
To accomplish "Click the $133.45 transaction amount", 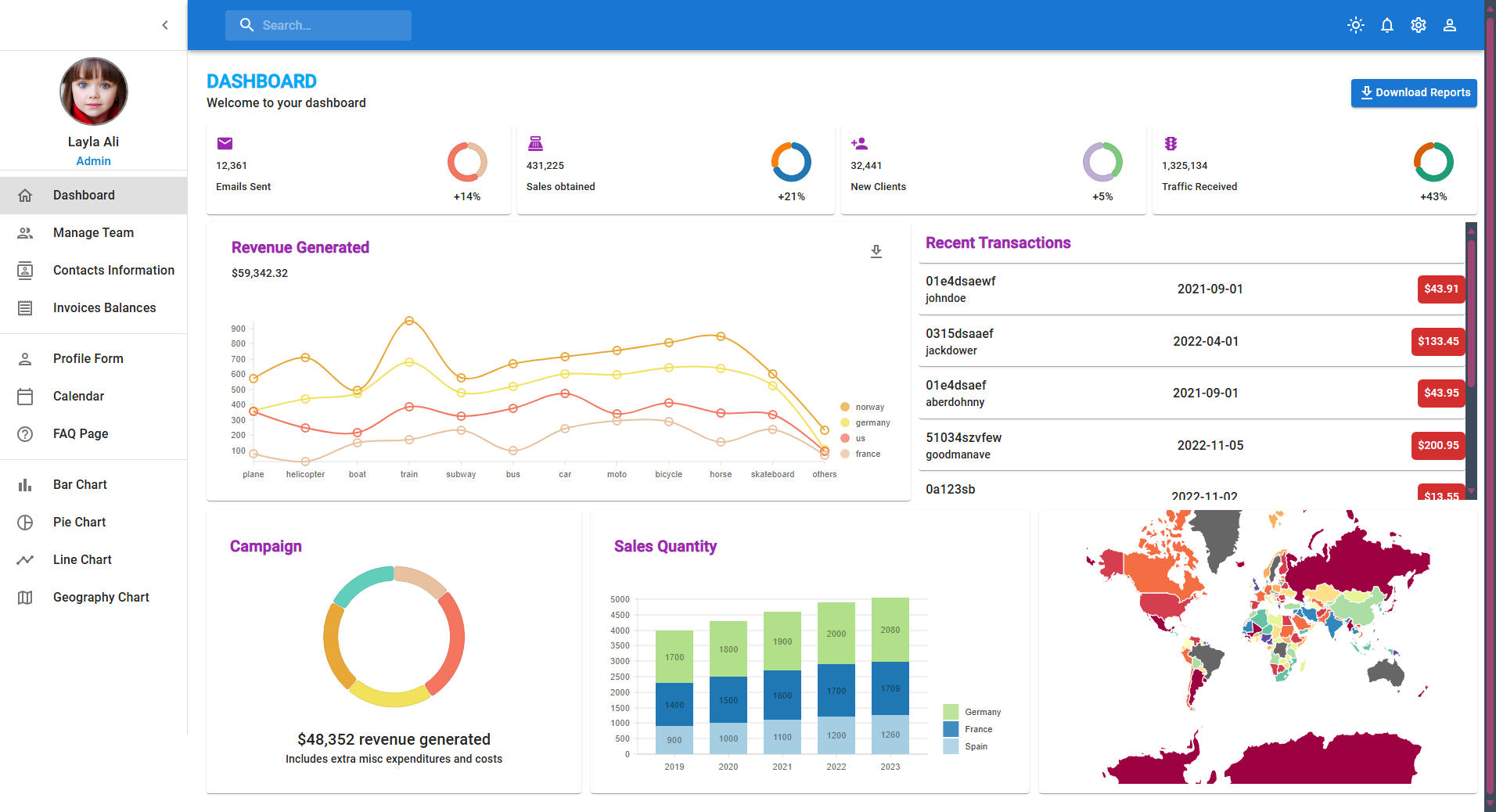I will [x=1438, y=341].
